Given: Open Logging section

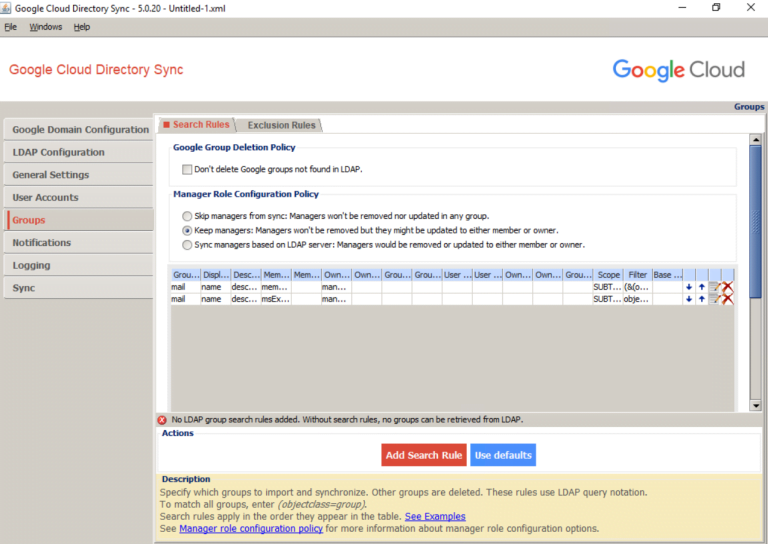Looking at the screenshot, I should pyautogui.click(x=78, y=265).
